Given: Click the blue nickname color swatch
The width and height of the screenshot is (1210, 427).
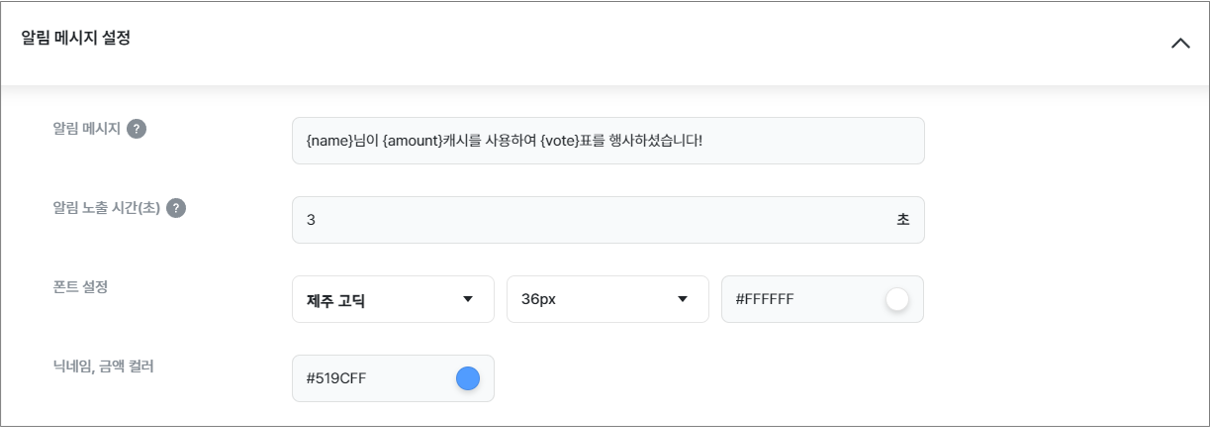Looking at the screenshot, I should 467,378.
